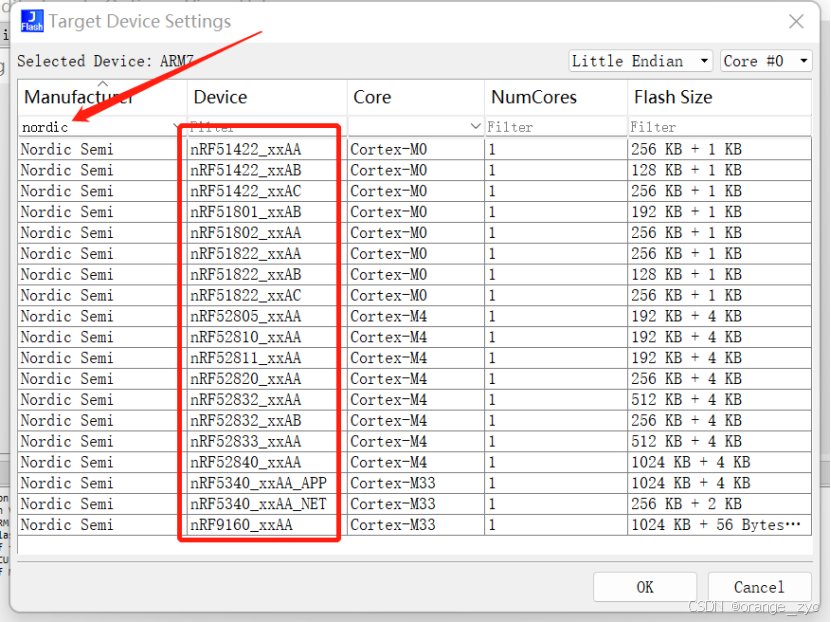831x622 pixels.
Task: Select device nRF51822_xxAB
Action: (245, 274)
